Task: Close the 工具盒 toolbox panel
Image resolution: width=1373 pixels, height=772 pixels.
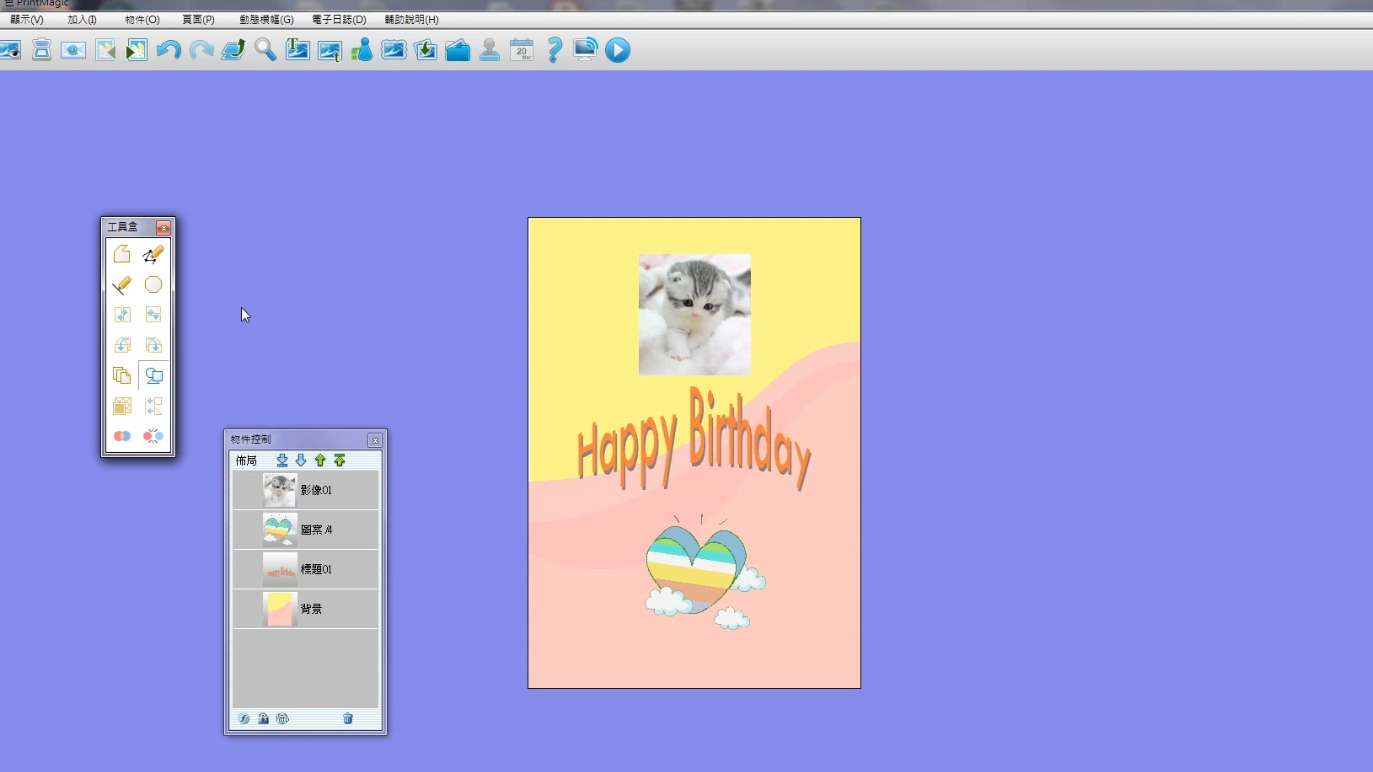Action: point(163,228)
